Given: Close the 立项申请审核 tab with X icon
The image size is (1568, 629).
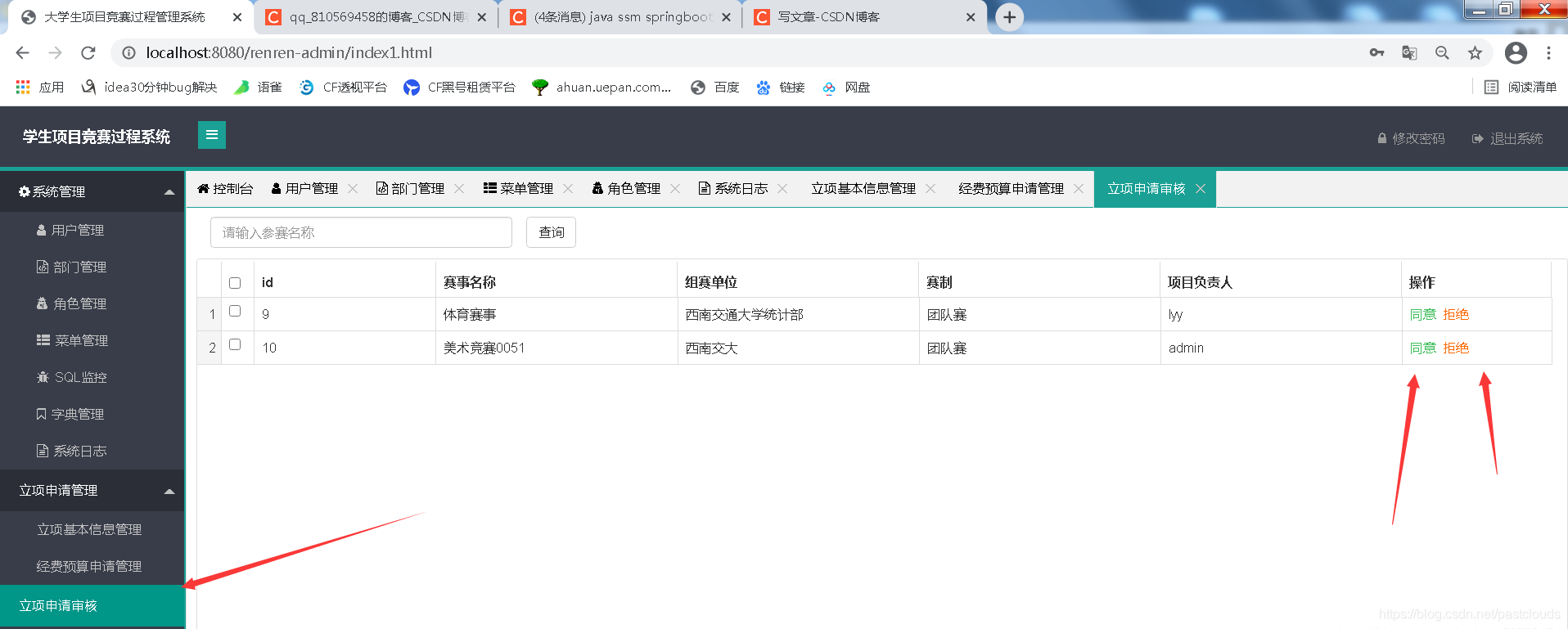Looking at the screenshot, I should [1201, 189].
